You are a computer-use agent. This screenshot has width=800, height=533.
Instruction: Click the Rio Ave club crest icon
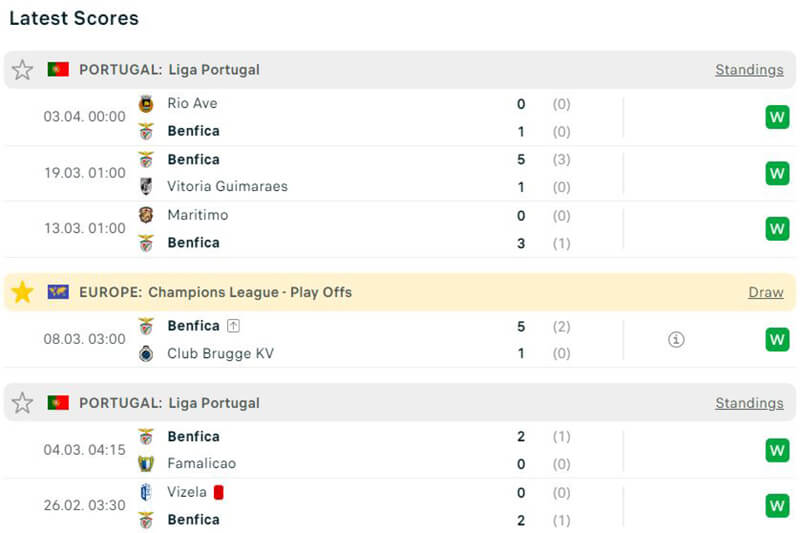(x=146, y=104)
